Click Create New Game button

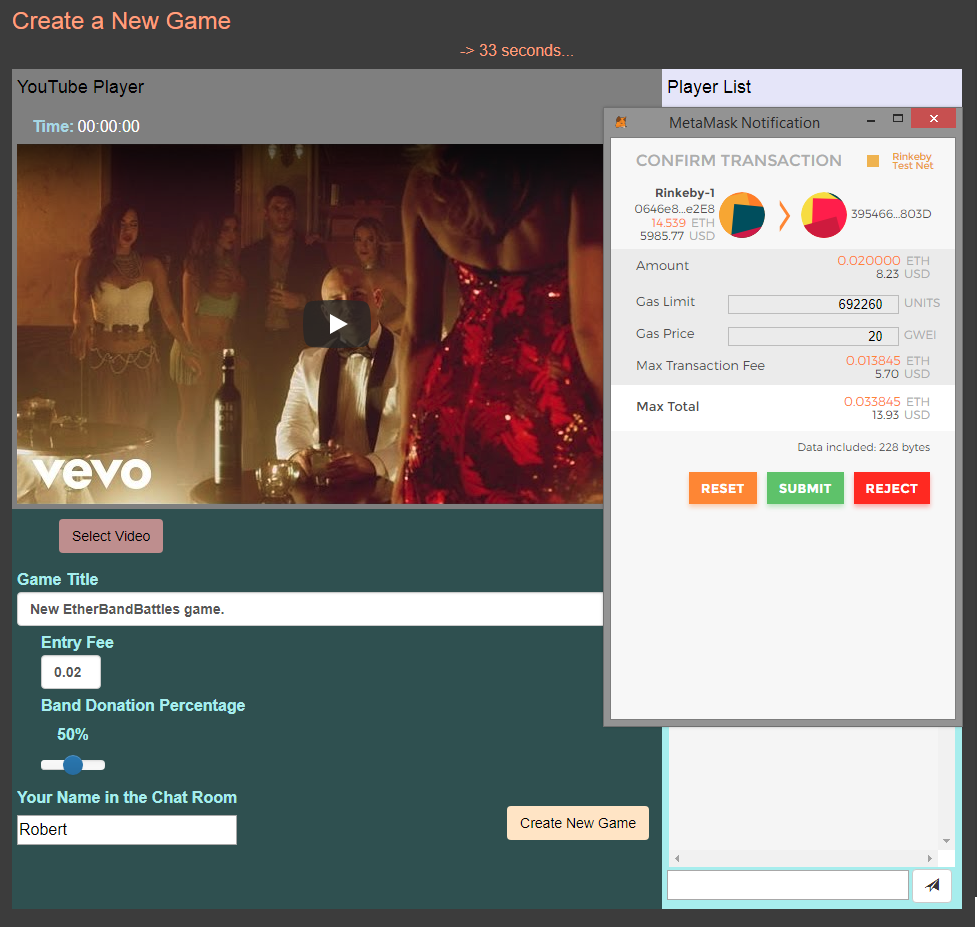point(578,823)
